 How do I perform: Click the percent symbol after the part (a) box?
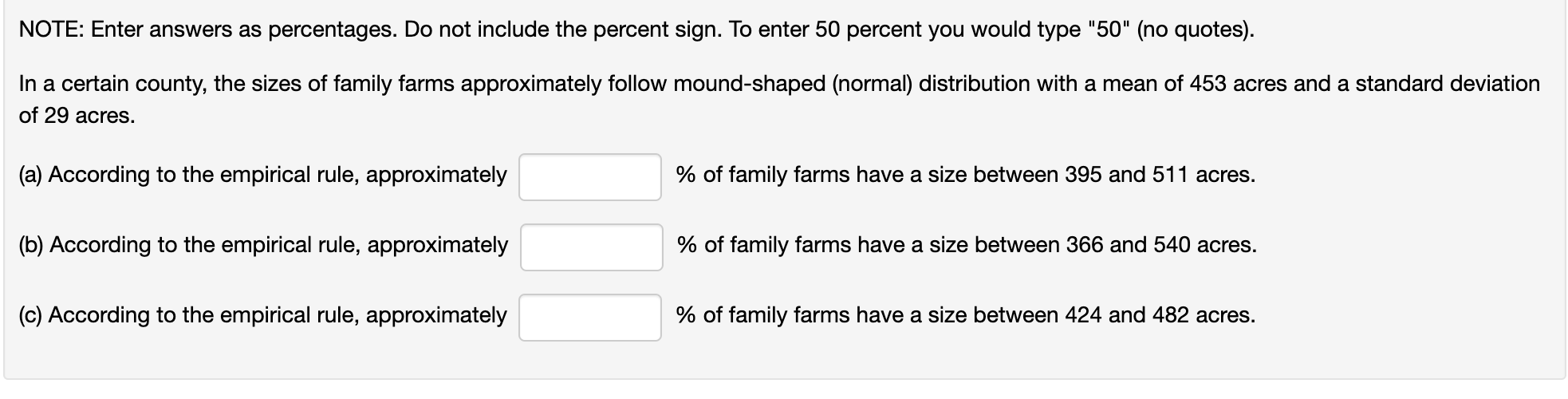(684, 175)
